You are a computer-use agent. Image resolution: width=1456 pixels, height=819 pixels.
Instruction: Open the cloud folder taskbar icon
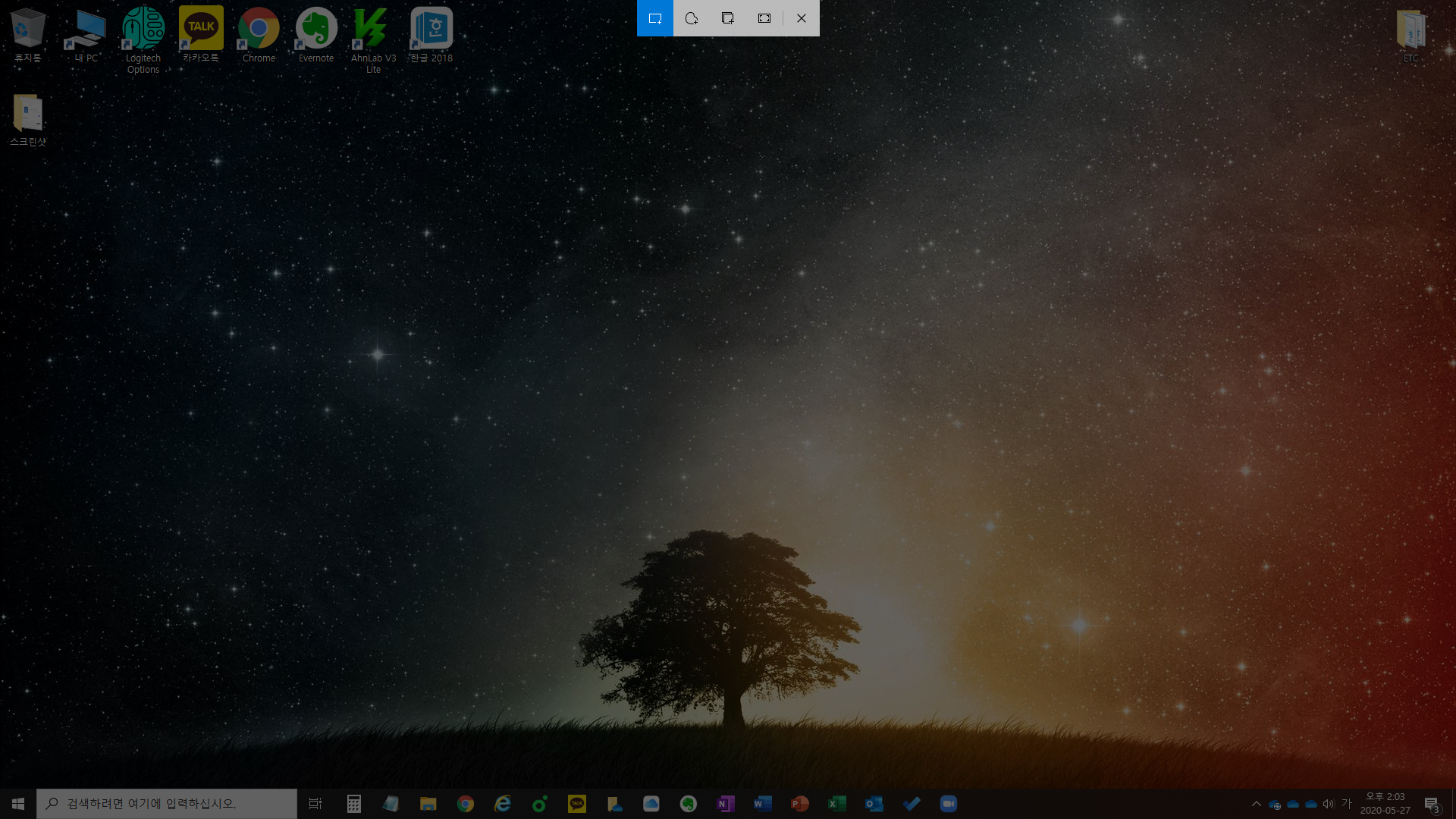pyautogui.click(x=613, y=804)
